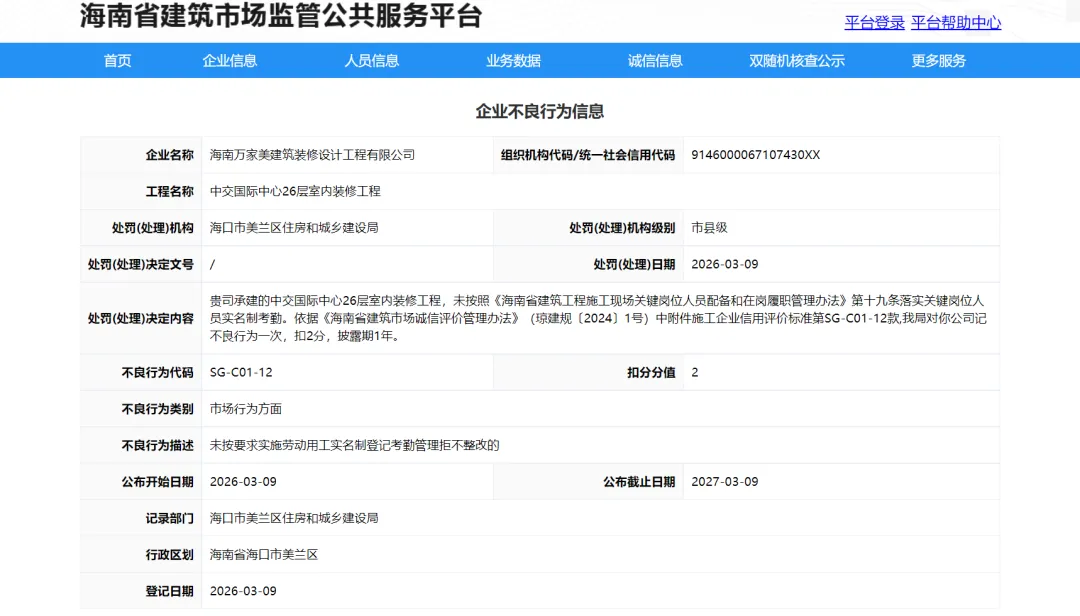
Task: Open the 更多服务 menu
Action: pyautogui.click(x=939, y=61)
